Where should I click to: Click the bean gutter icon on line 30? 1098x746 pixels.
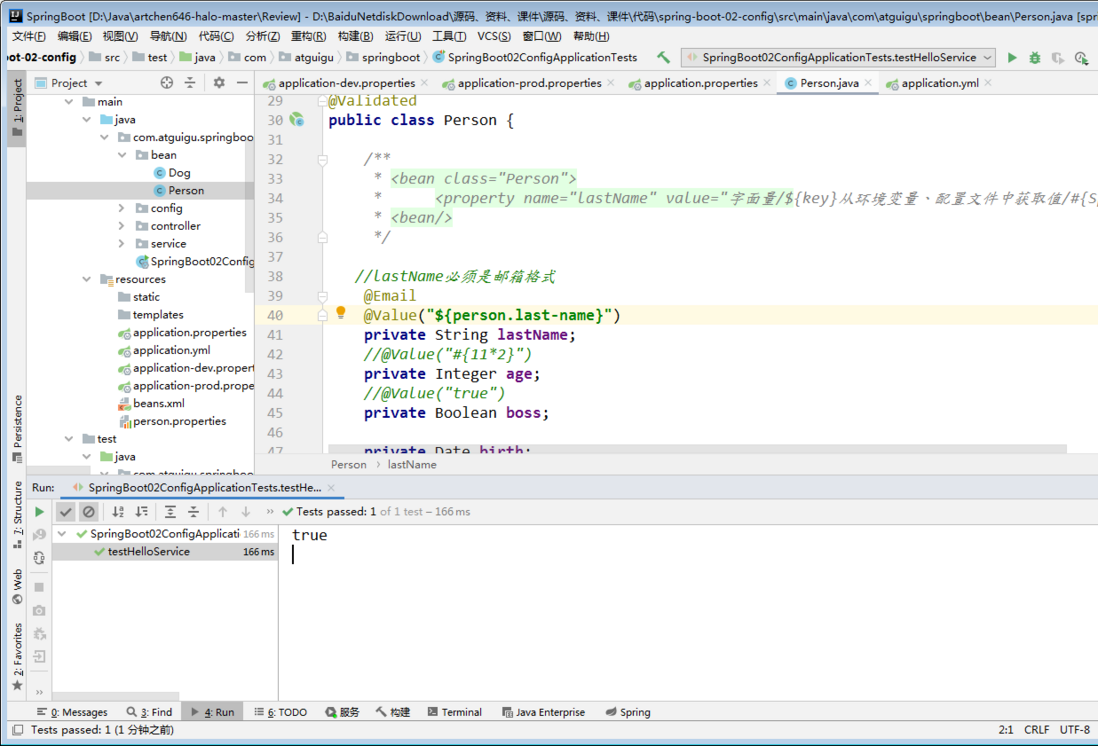[x=298, y=120]
